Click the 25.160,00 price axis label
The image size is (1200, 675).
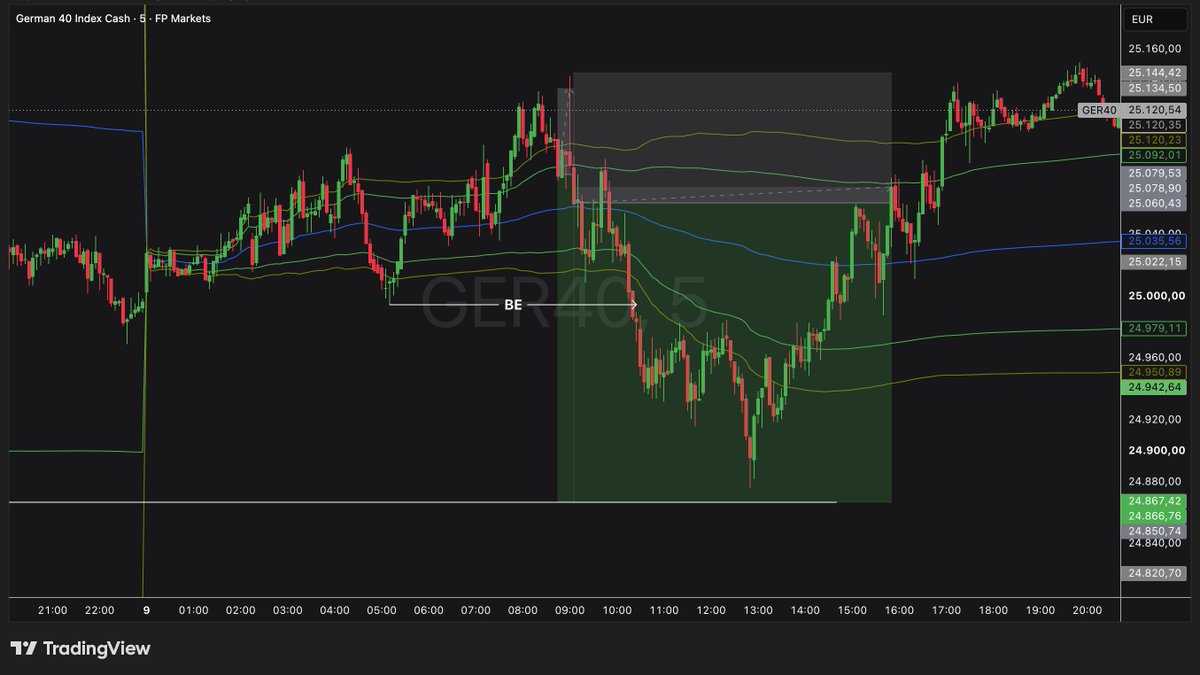click(x=1155, y=49)
